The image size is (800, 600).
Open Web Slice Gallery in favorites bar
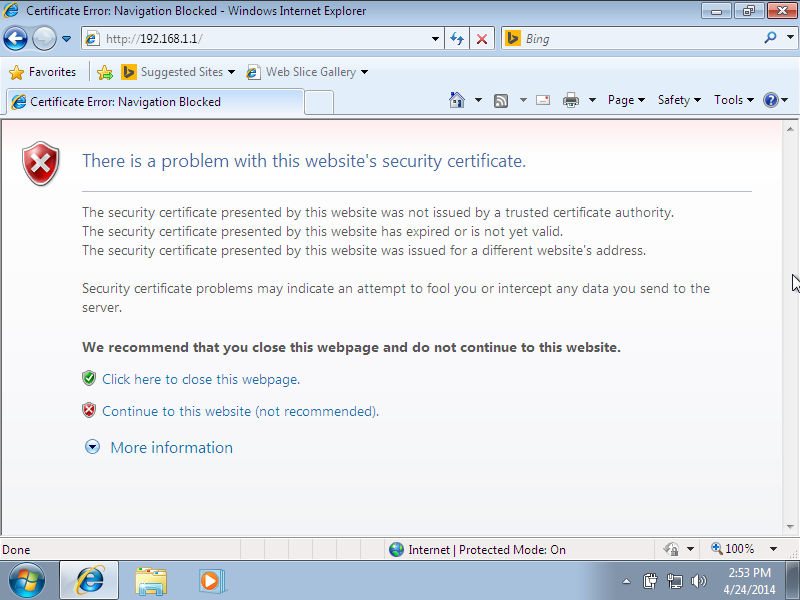click(307, 72)
